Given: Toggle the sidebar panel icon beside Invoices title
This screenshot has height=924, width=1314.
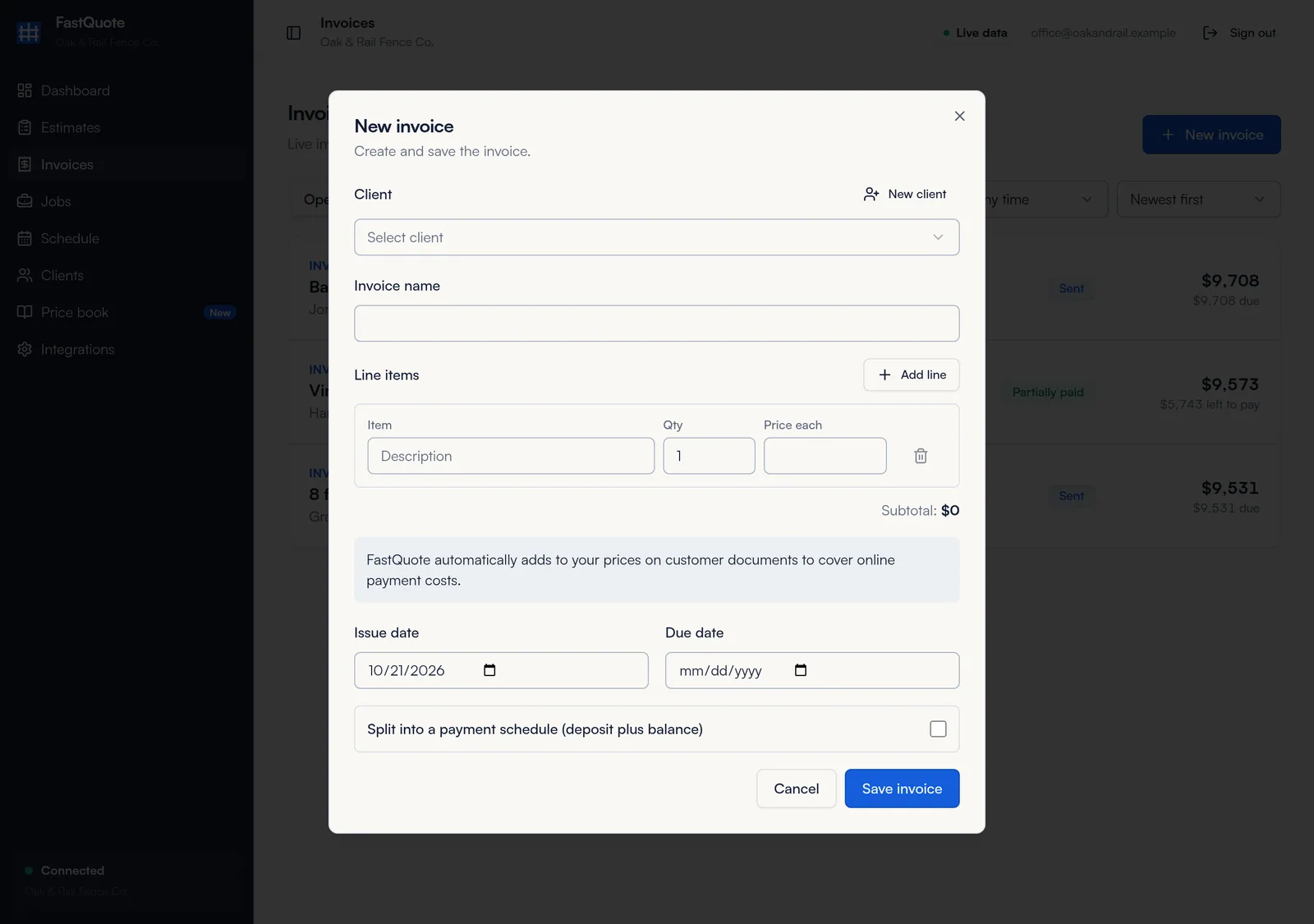Looking at the screenshot, I should tap(293, 33).
